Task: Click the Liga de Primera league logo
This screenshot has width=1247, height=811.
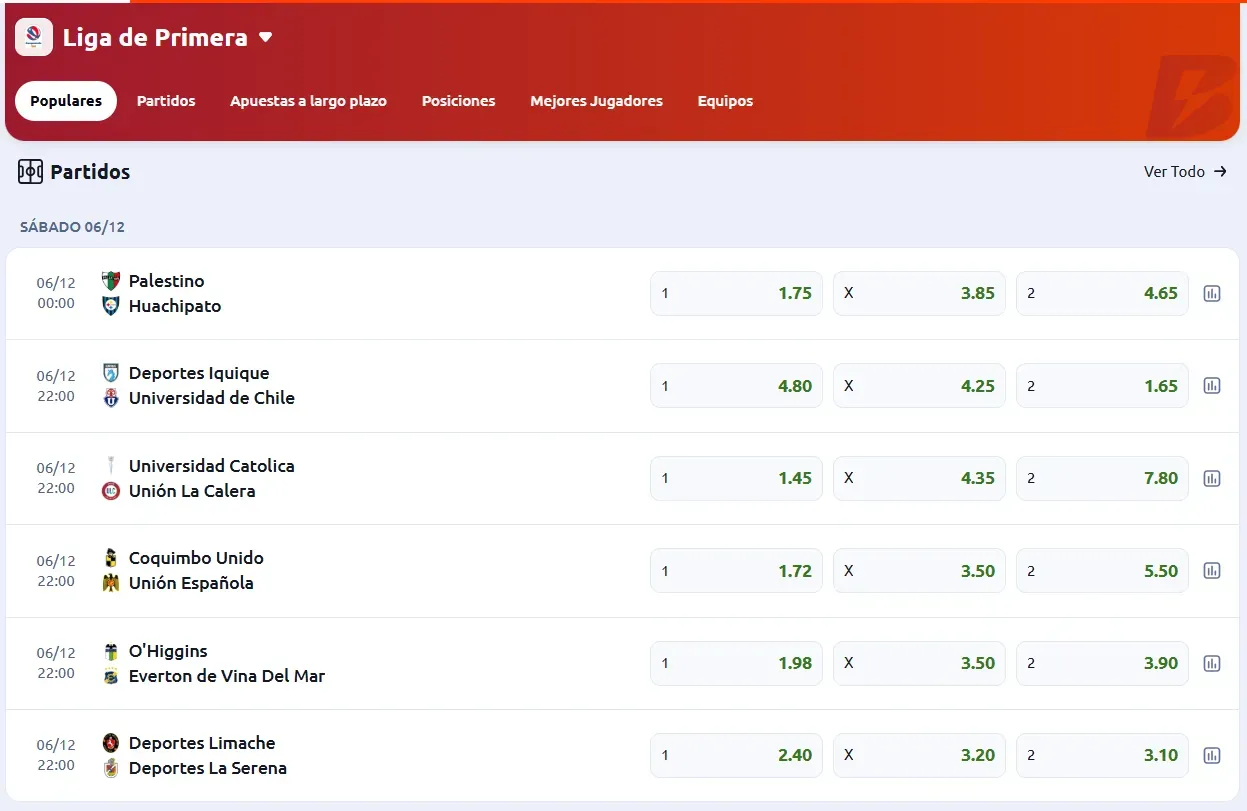Action: [34, 38]
